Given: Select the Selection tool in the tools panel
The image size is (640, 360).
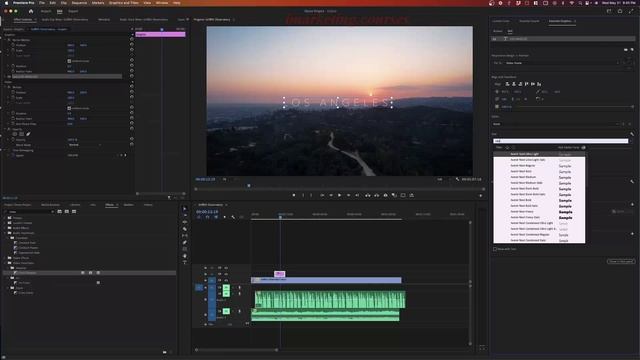Looking at the screenshot, I should [x=184, y=209].
